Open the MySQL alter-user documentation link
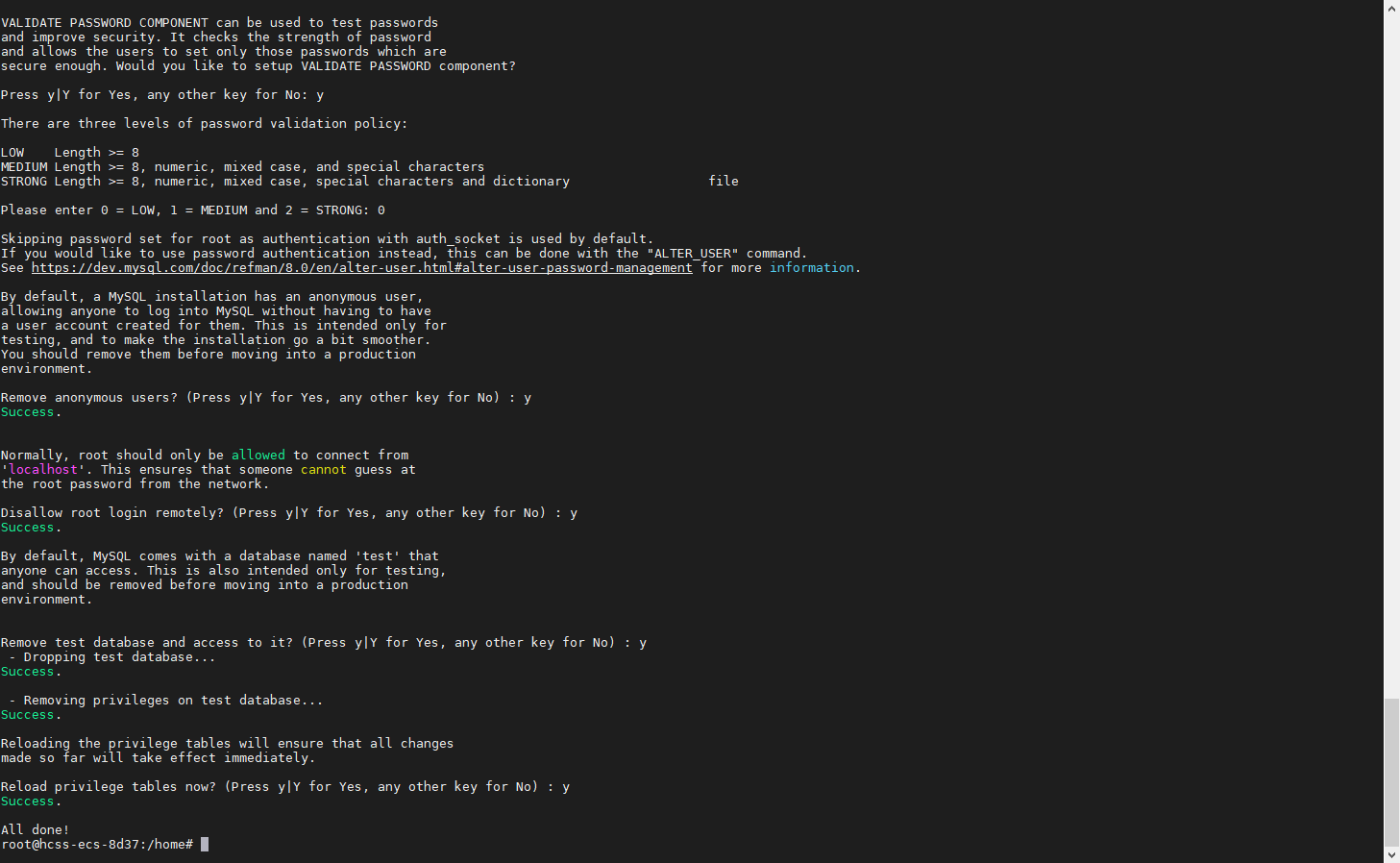This screenshot has width=1400, height=863. (x=361, y=268)
